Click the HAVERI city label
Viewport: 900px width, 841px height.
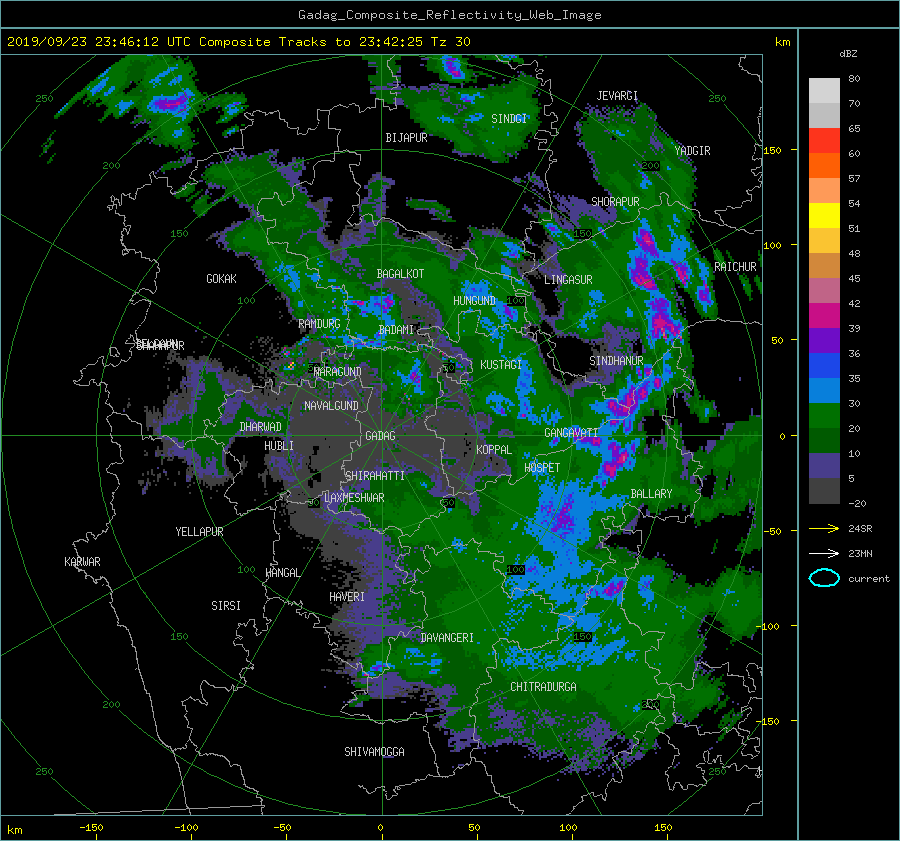347,596
